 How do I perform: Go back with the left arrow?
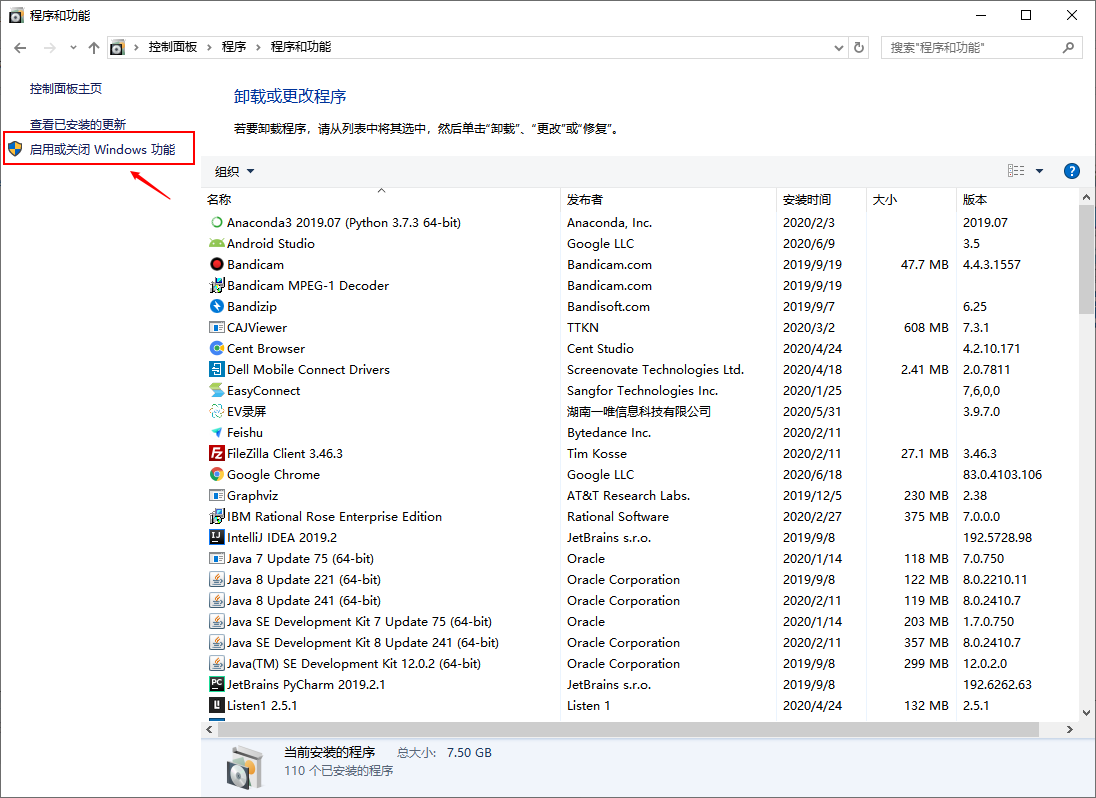pyautogui.click(x=20, y=48)
